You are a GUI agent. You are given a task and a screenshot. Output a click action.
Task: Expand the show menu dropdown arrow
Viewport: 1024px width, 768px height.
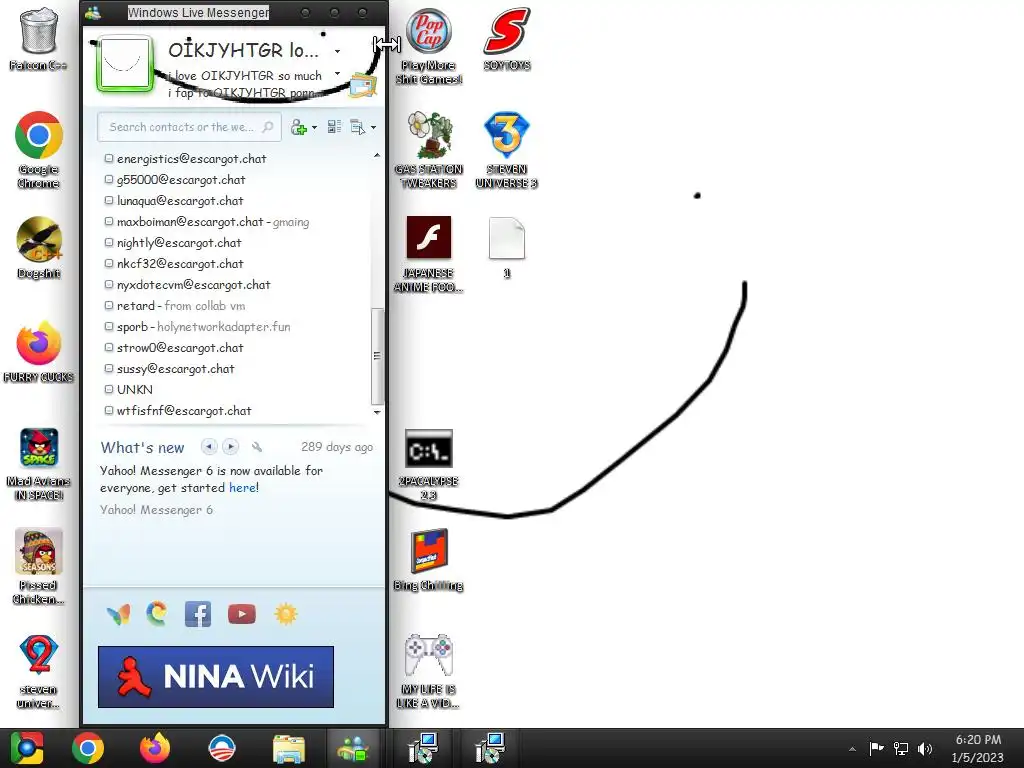coord(373,127)
